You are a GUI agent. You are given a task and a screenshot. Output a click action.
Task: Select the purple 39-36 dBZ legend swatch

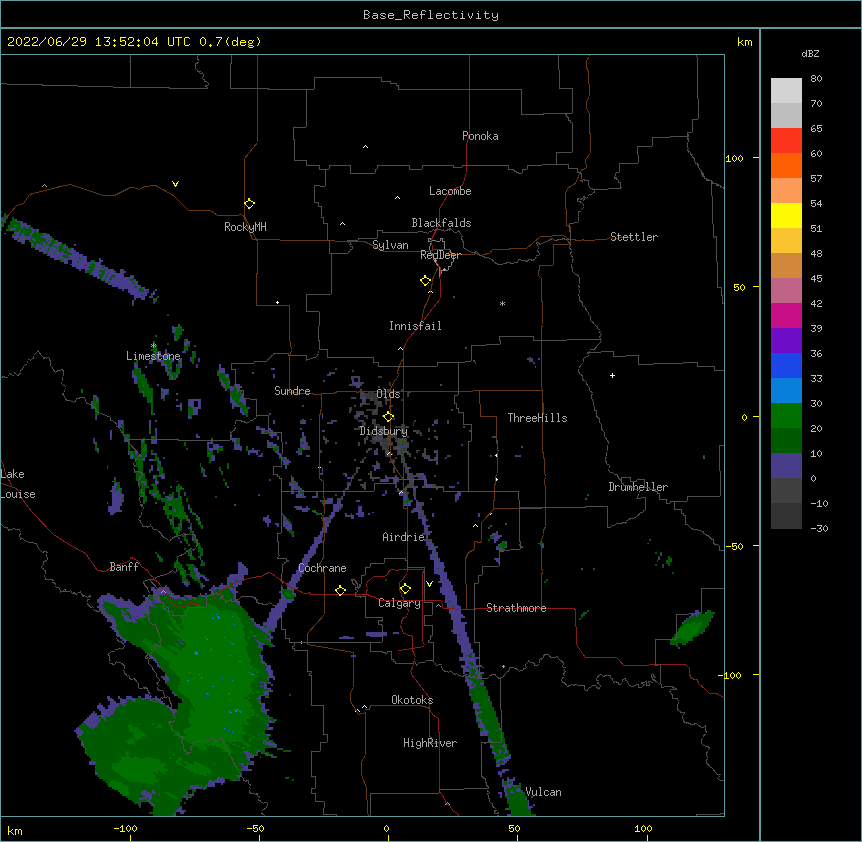pyautogui.click(x=786, y=341)
